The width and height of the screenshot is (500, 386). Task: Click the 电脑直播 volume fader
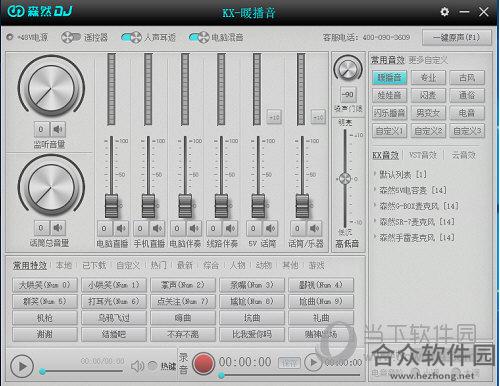coord(112,206)
